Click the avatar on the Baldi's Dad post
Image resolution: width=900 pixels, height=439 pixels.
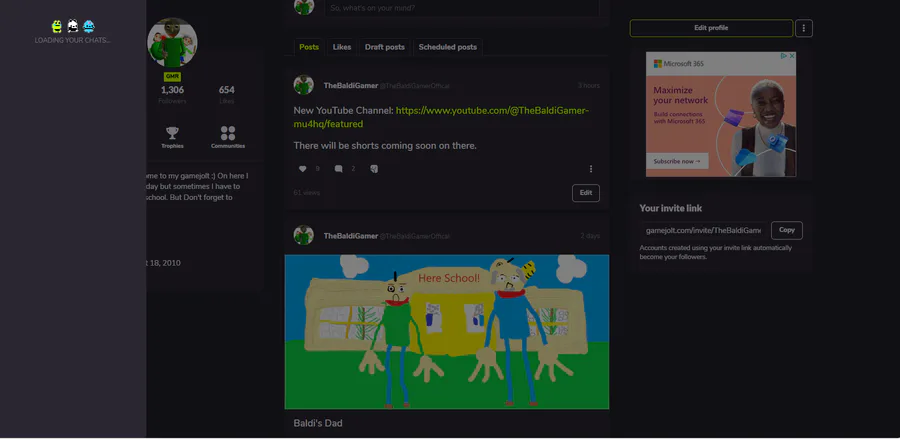(304, 235)
